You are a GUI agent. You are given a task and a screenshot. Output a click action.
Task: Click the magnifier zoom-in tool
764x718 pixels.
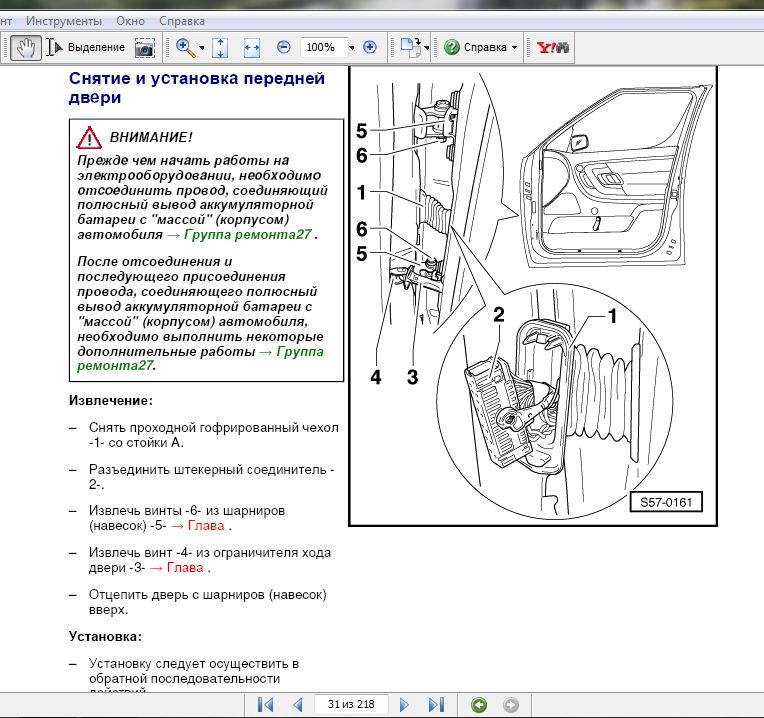(184, 47)
